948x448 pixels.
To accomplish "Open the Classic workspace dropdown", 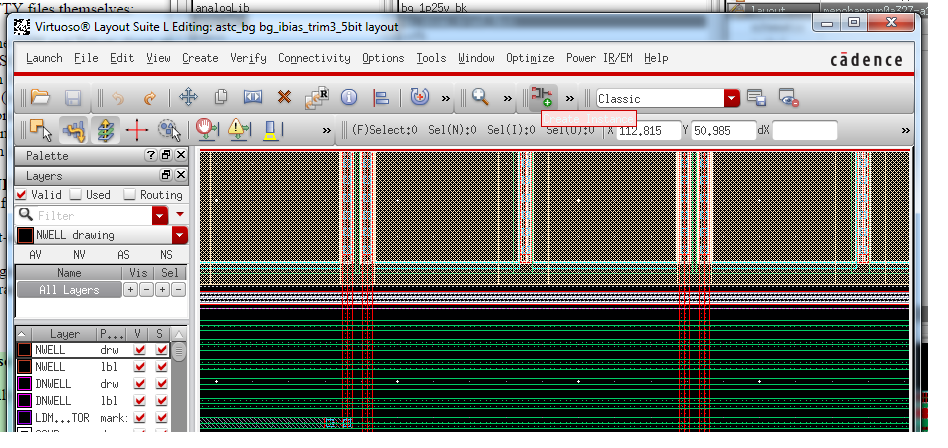I will tap(732, 98).
